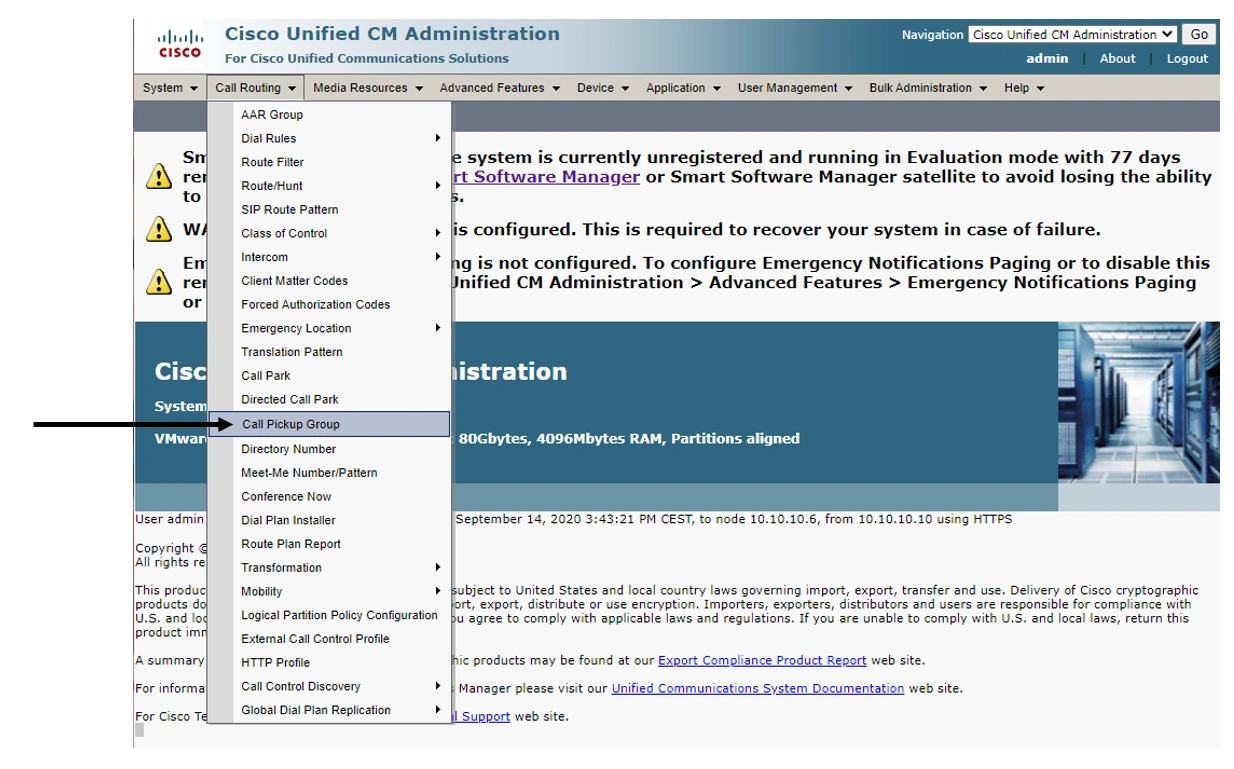Click the Support web site link
1234x769 pixels.
[x=482, y=716]
